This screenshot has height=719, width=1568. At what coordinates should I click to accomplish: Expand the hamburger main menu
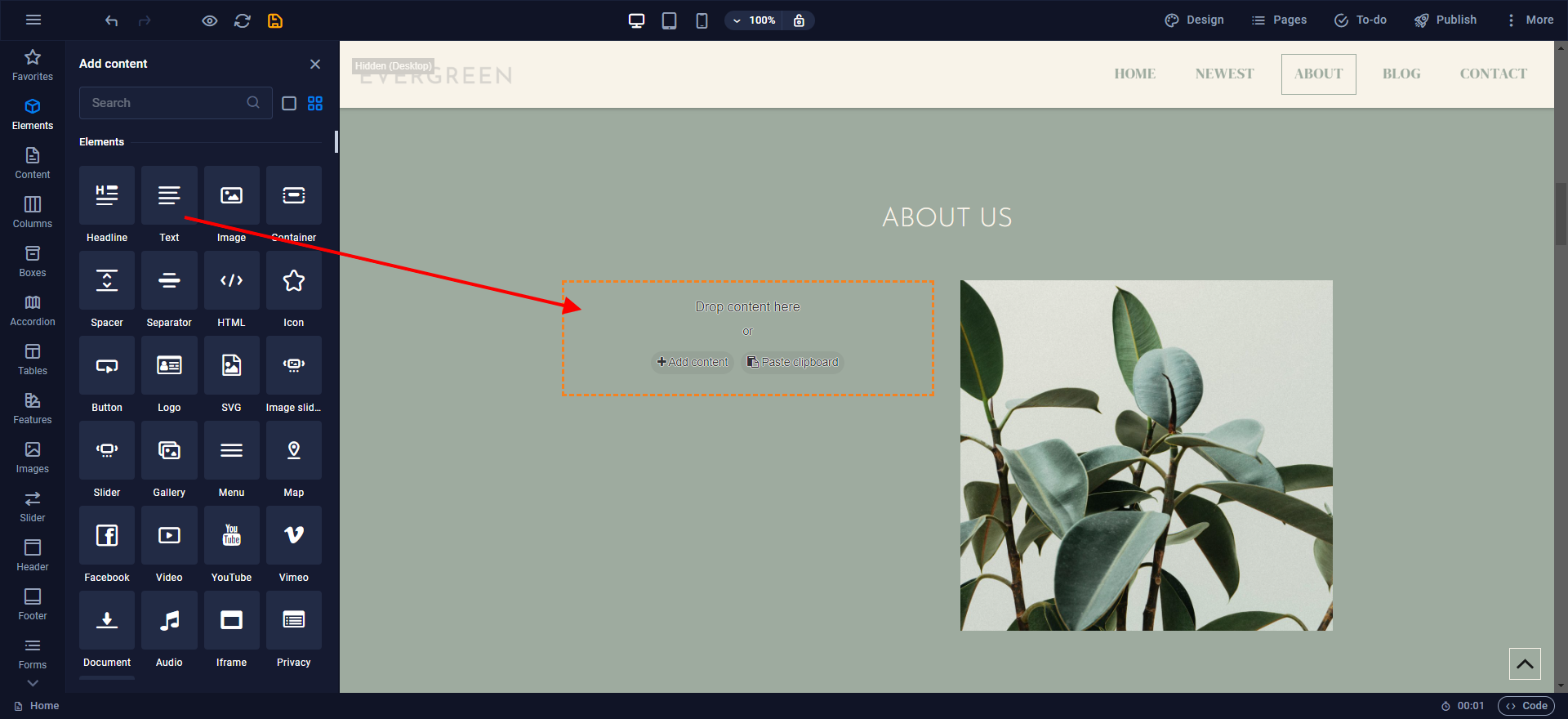click(x=33, y=20)
